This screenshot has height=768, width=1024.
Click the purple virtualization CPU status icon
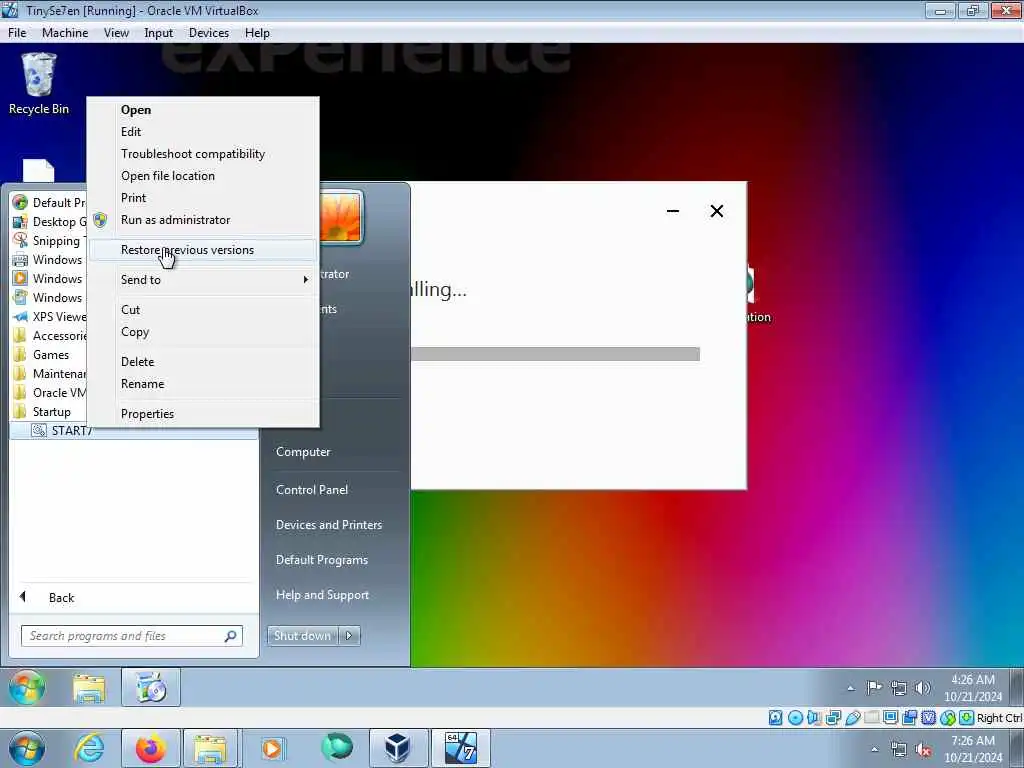click(928, 718)
